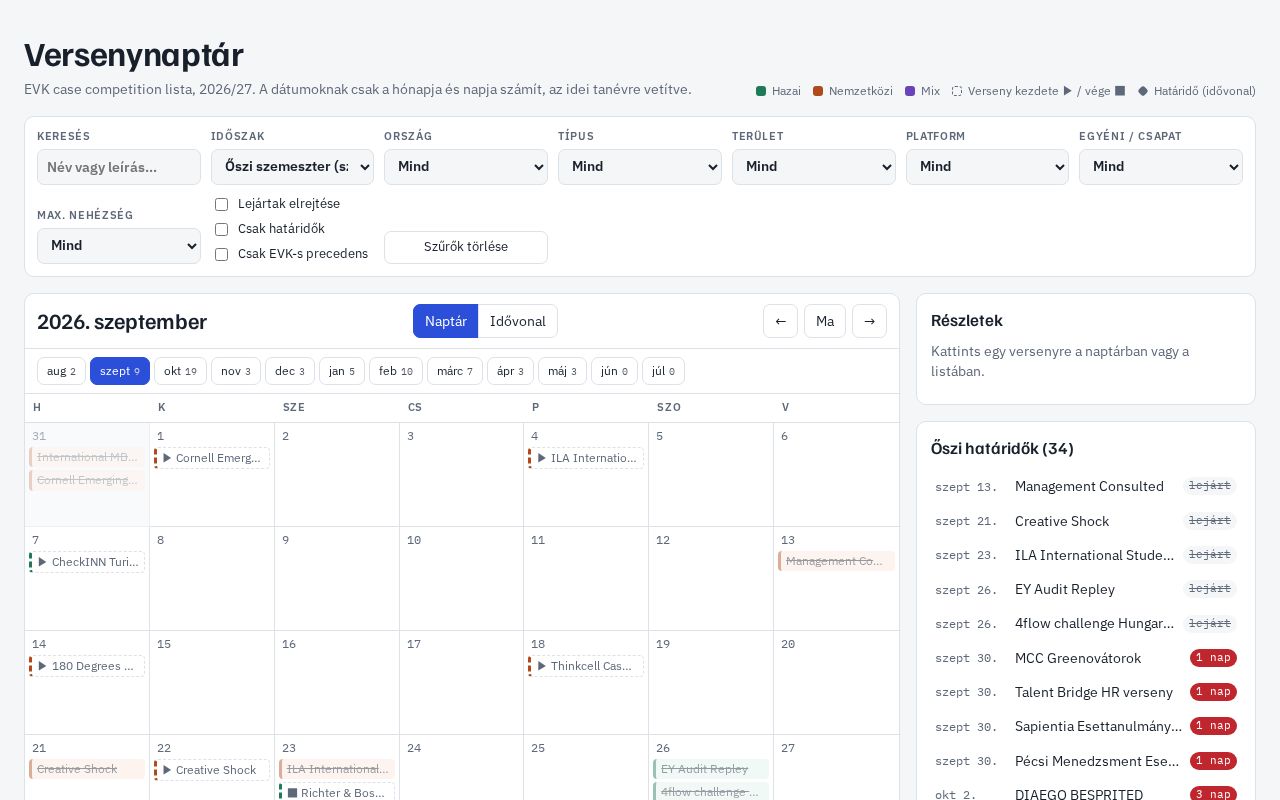Enable the Lejártak elrejtése checkbox
The height and width of the screenshot is (800, 1280).
[x=222, y=204]
